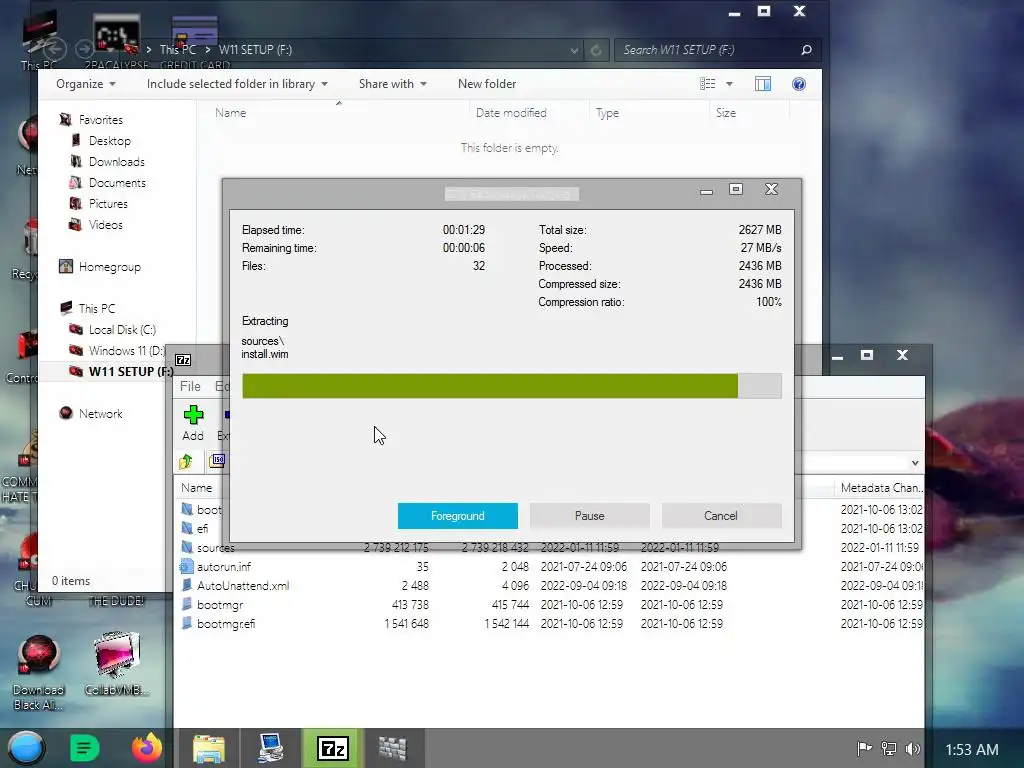This screenshot has height=768, width=1024.
Task: Open the brick wall taskbar icon
Action: [x=393, y=748]
